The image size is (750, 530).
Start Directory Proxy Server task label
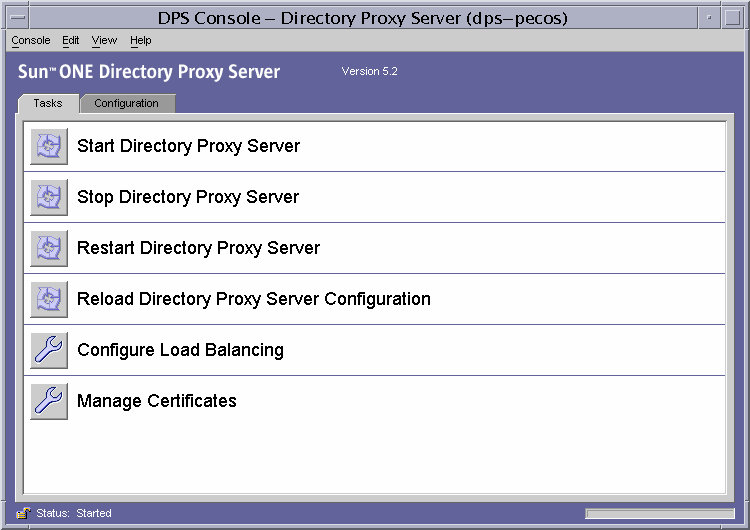[x=188, y=146]
